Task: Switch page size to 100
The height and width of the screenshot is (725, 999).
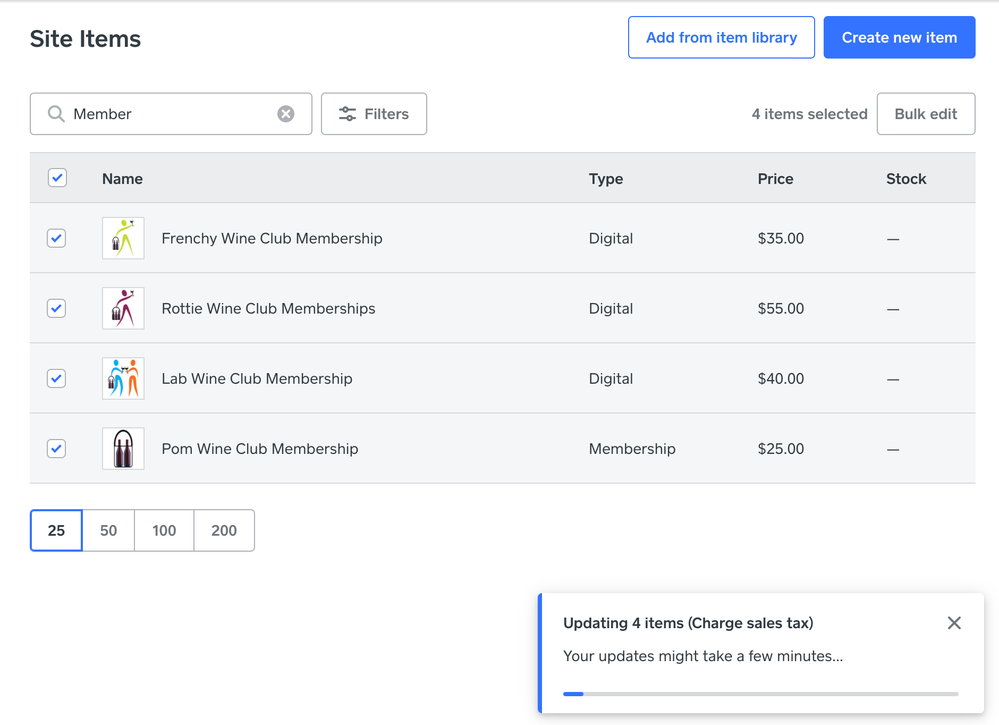Action: (164, 530)
